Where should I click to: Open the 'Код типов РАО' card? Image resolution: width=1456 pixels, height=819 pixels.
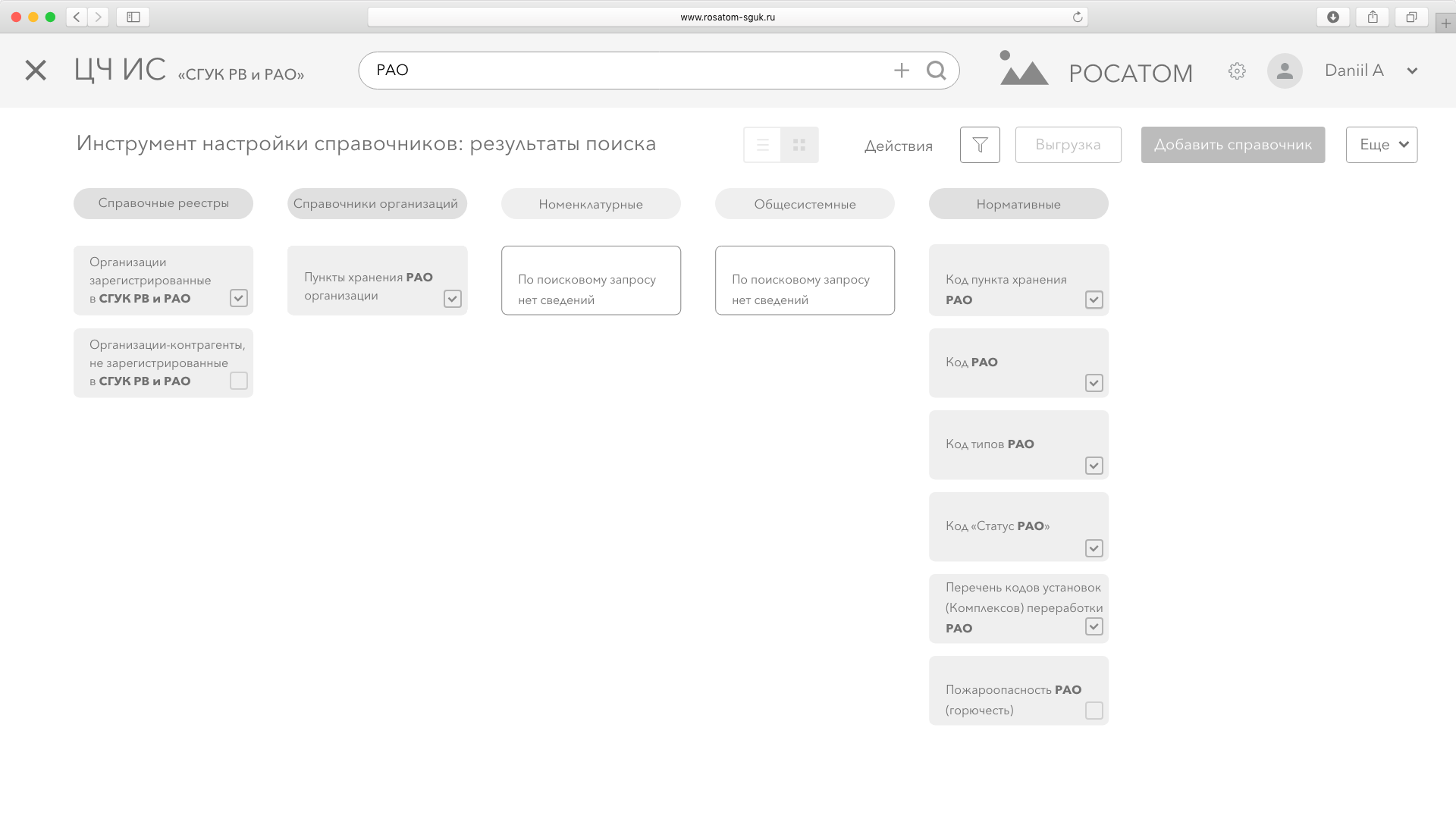tap(1018, 444)
